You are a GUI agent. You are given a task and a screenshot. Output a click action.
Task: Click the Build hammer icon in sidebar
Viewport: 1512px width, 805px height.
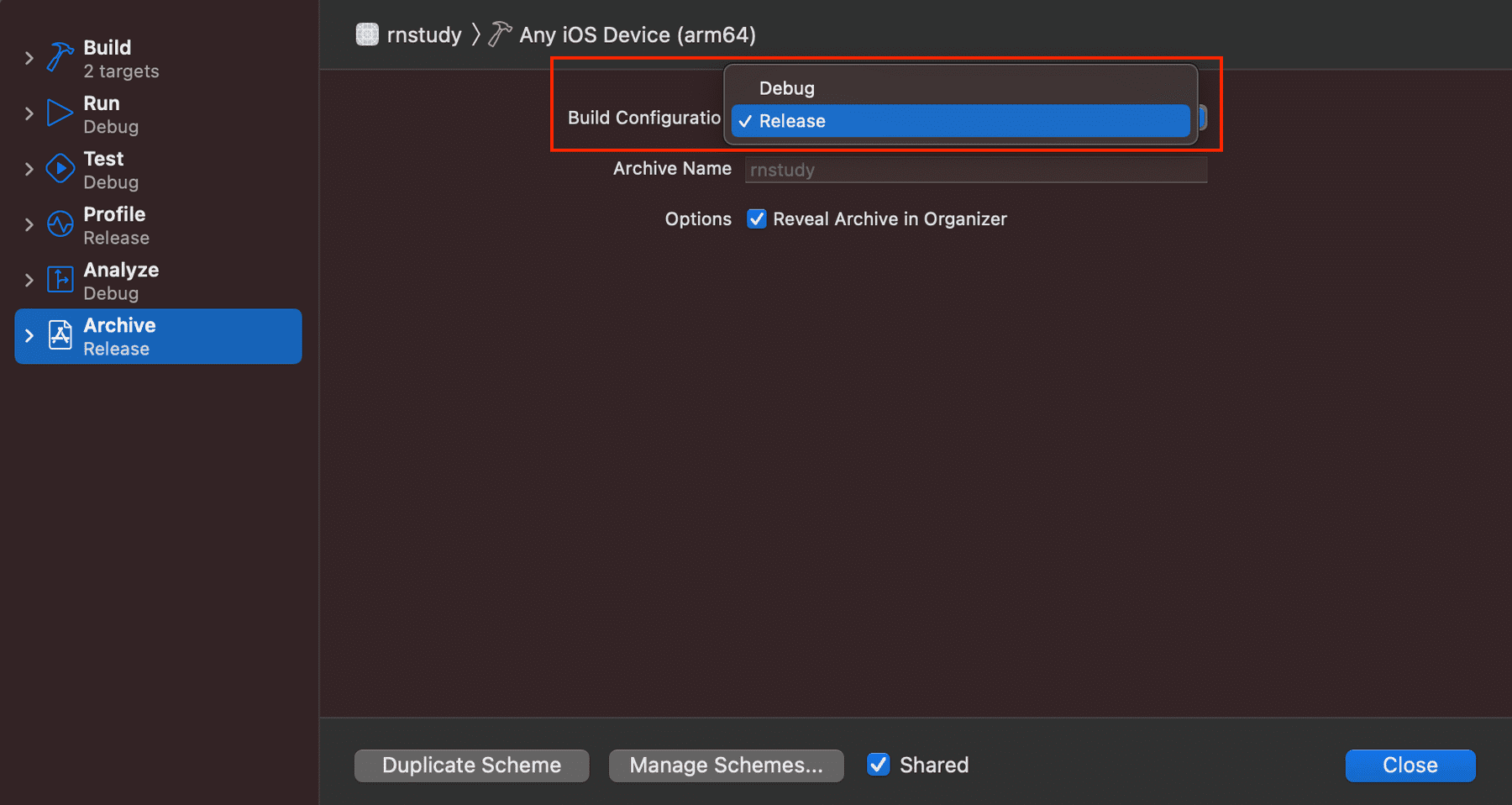pos(60,57)
